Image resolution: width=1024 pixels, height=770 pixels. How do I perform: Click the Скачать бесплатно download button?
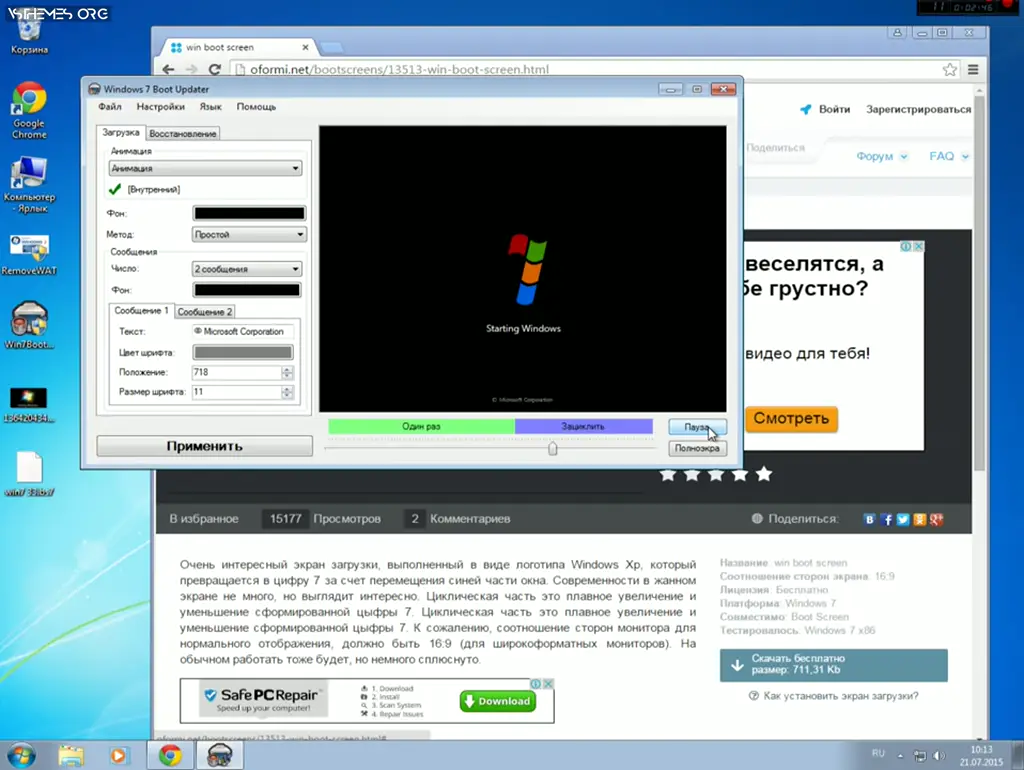833,664
